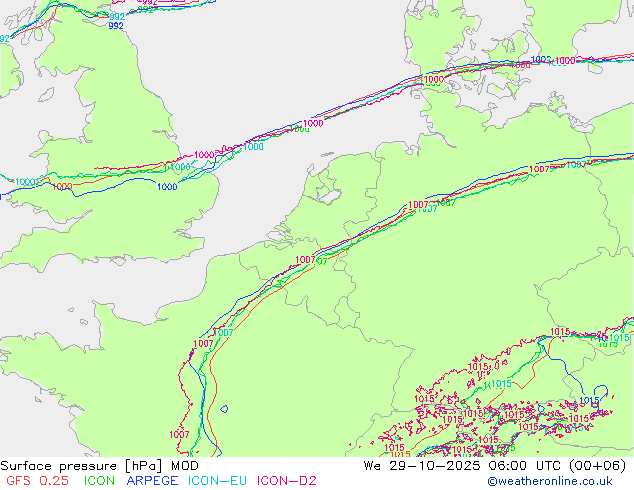Click the blue 992 label over Scotland
The image size is (634, 490).
tap(116, 25)
